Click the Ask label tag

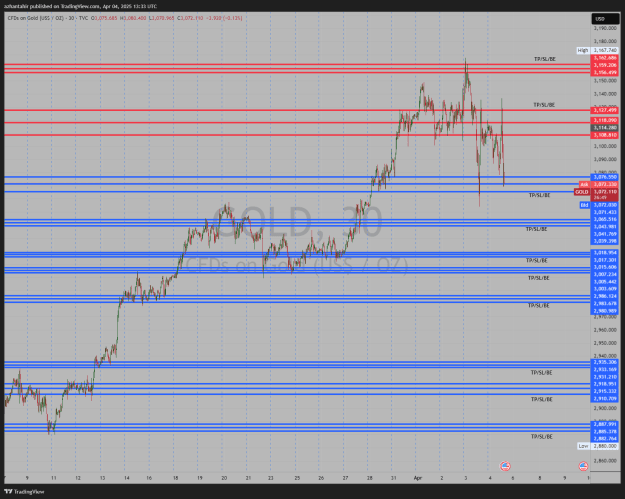coord(584,185)
